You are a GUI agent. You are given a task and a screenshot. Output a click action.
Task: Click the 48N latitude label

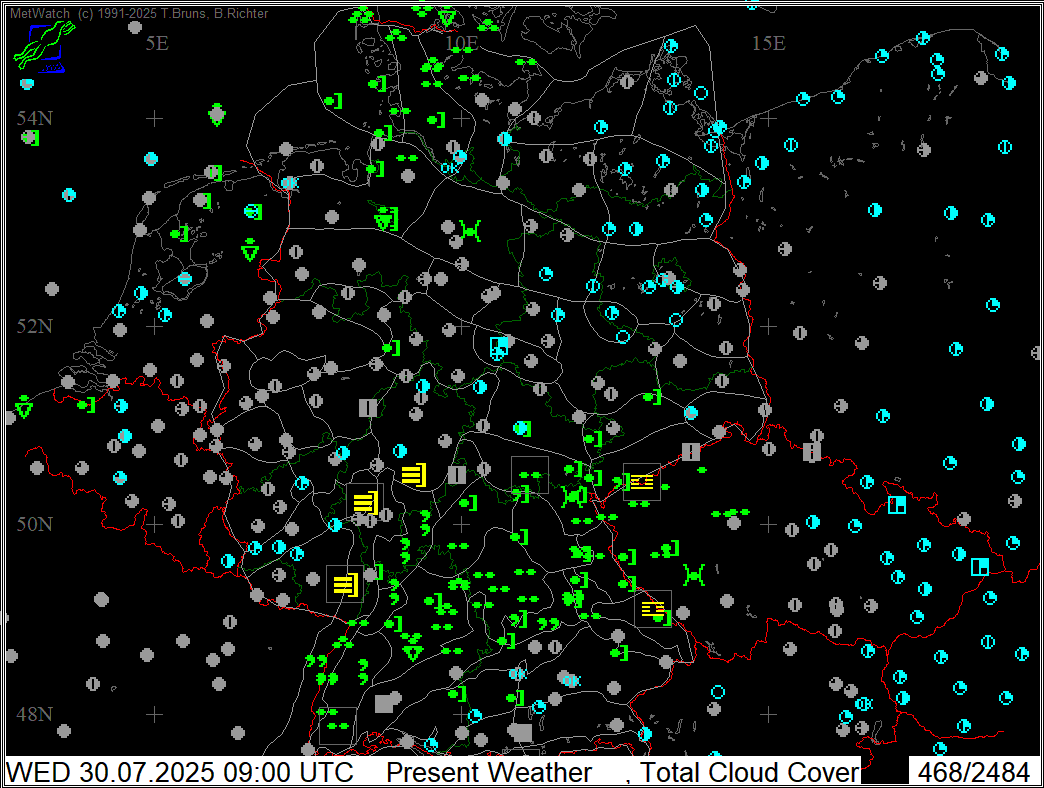(x=35, y=714)
